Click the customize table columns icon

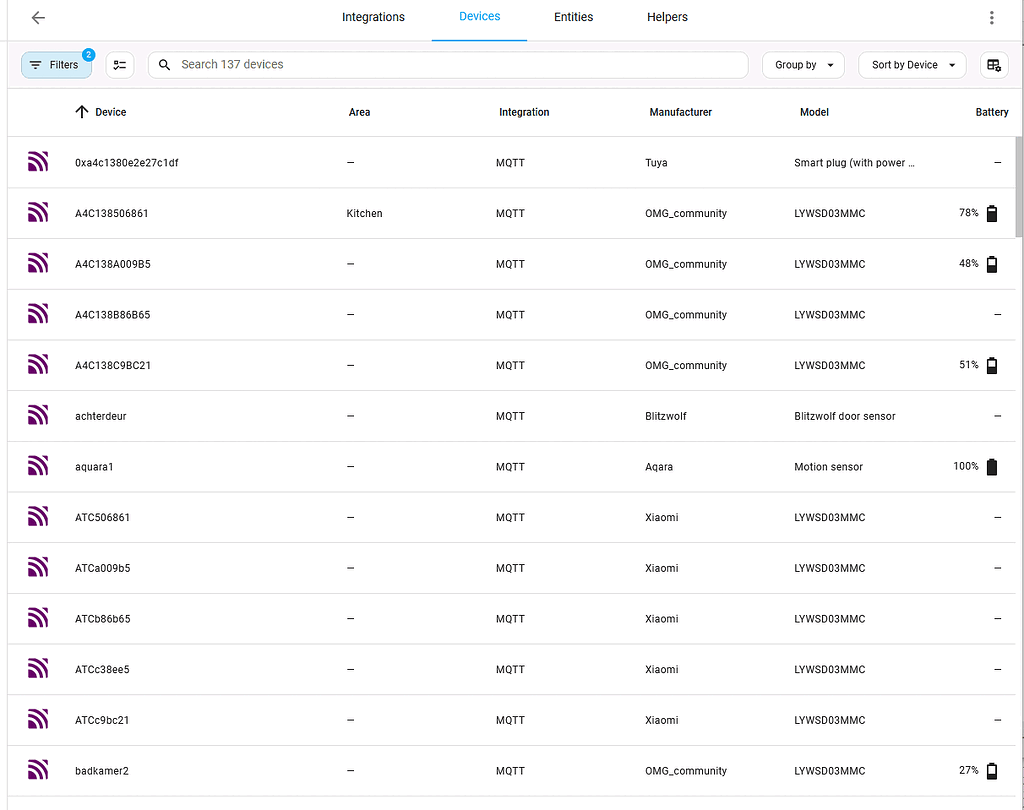coord(994,64)
